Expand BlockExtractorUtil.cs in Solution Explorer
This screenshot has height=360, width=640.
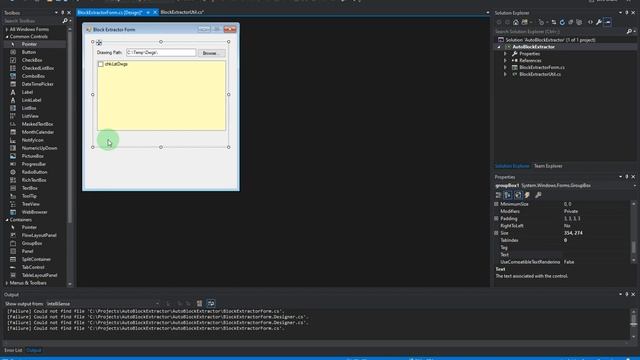point(505,74)
